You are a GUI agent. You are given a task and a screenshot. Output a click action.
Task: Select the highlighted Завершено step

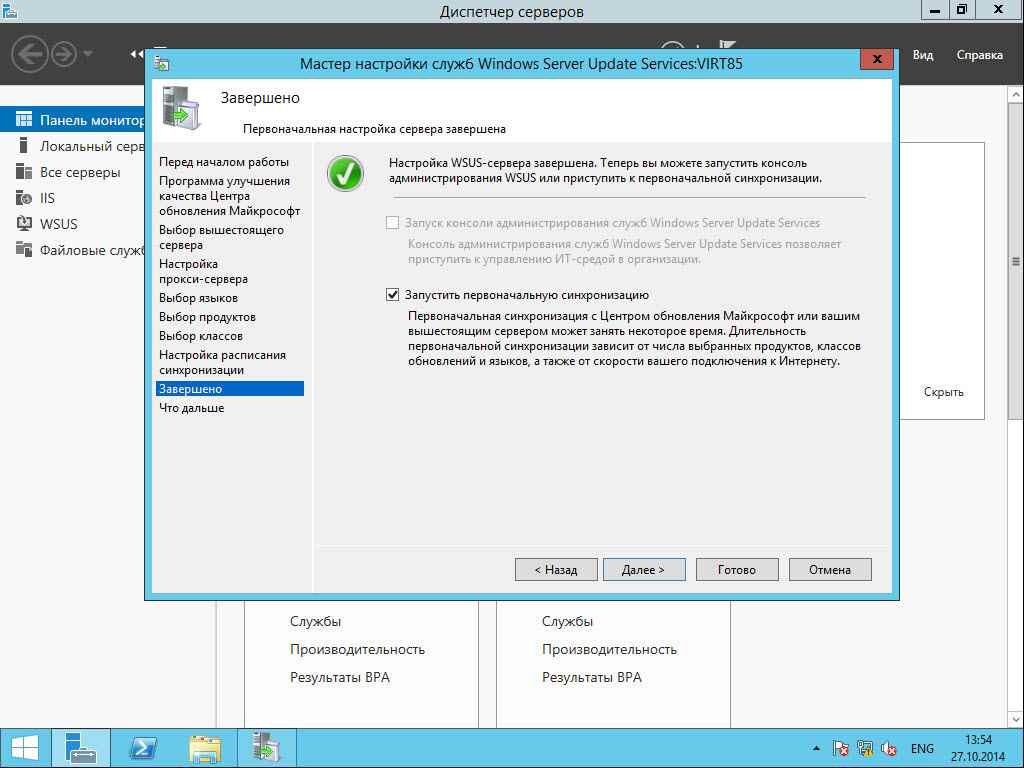pyautogui.click(x=229, y=389)
